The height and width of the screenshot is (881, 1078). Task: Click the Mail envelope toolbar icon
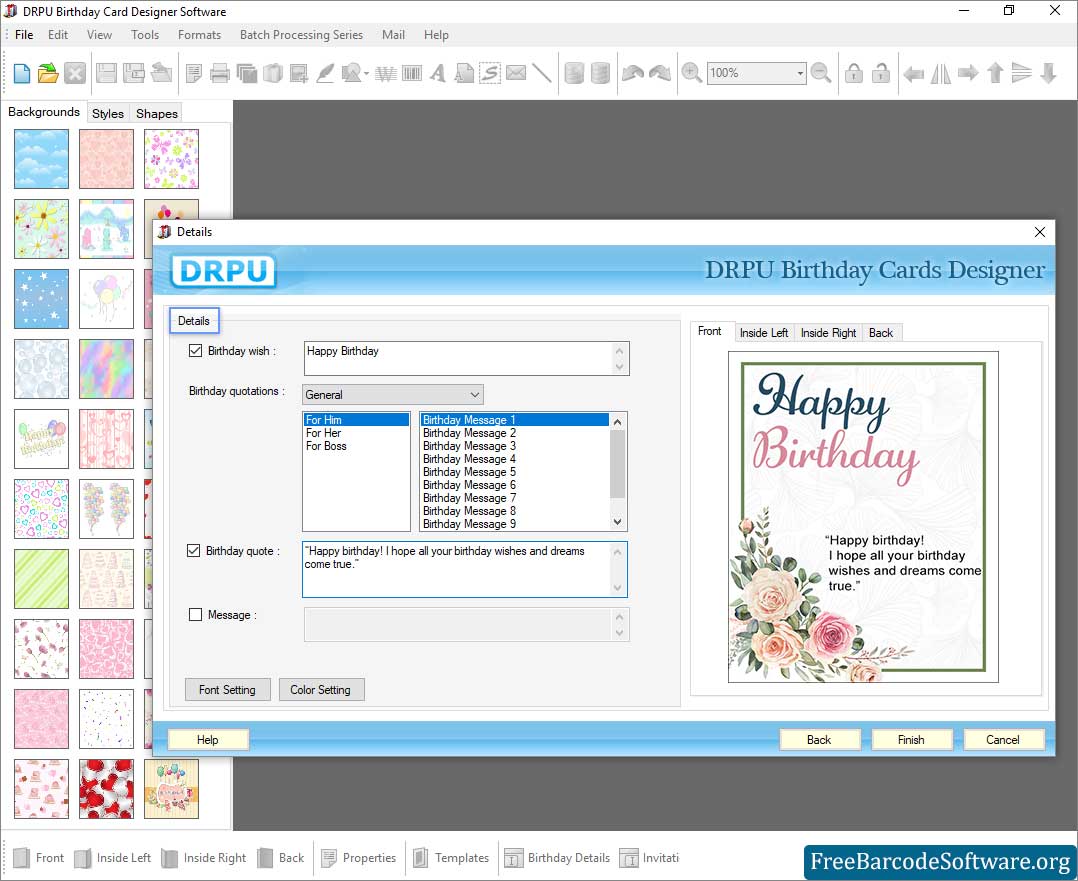(516, 73)
